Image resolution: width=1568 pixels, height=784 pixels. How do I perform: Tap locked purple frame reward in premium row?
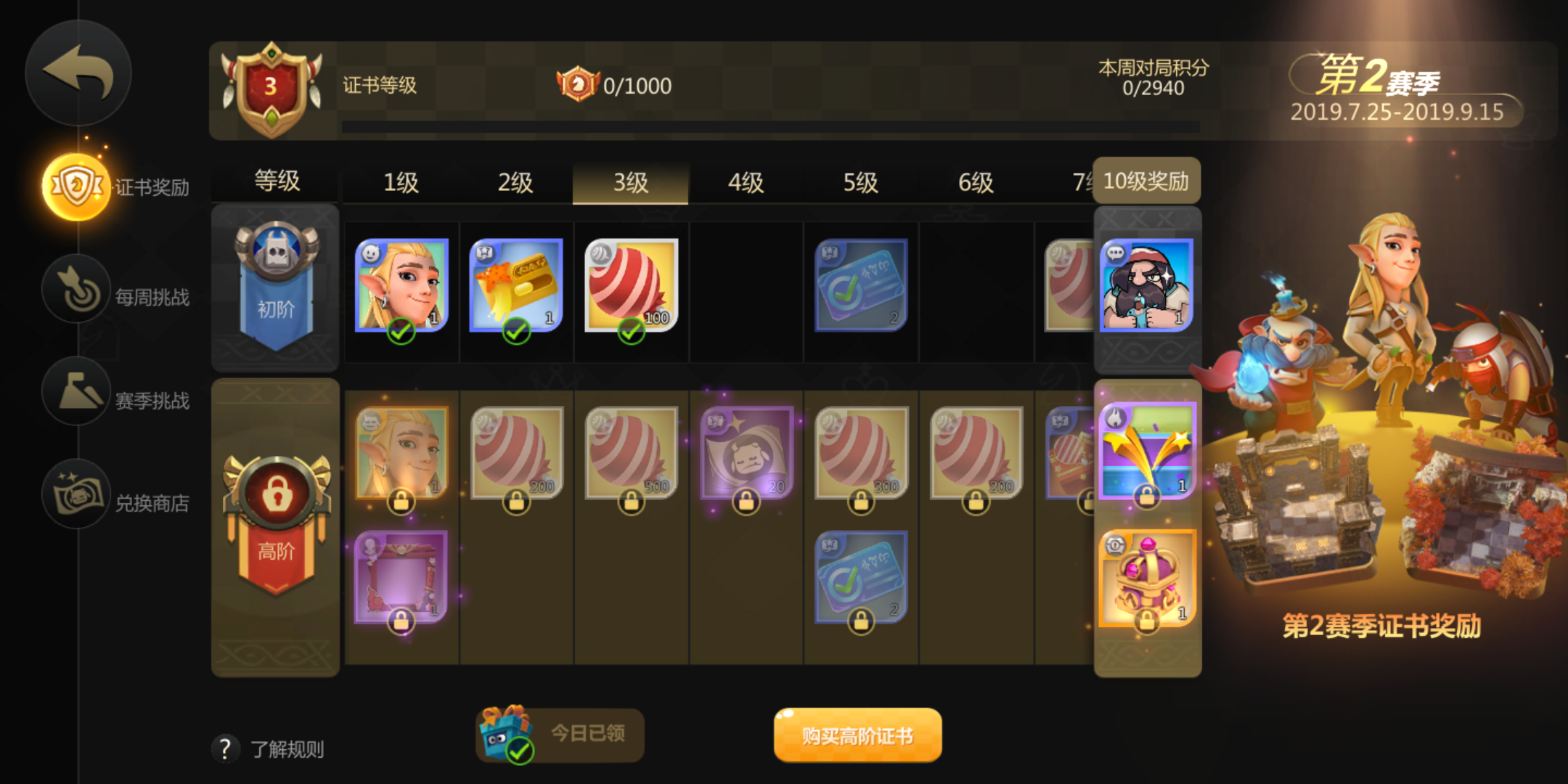[x=401, y=577]
